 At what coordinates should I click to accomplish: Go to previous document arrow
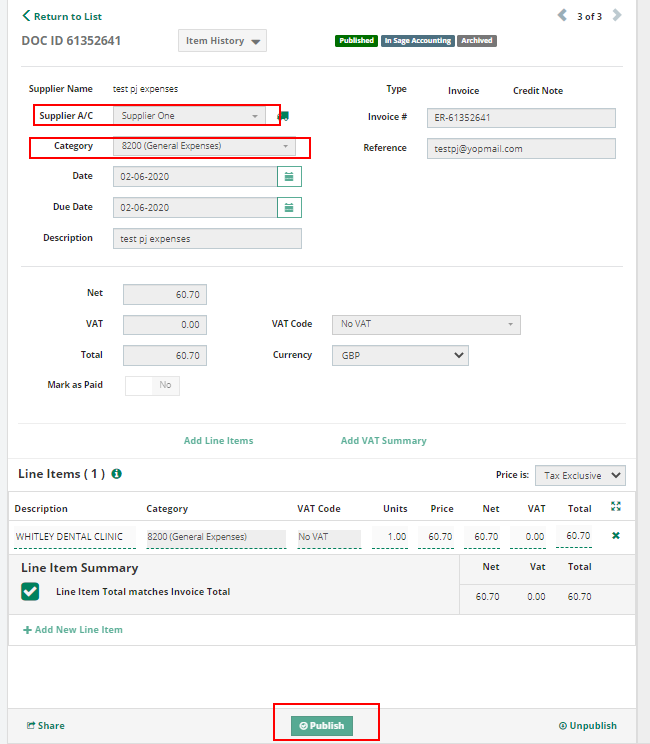[x=562, y=15]
